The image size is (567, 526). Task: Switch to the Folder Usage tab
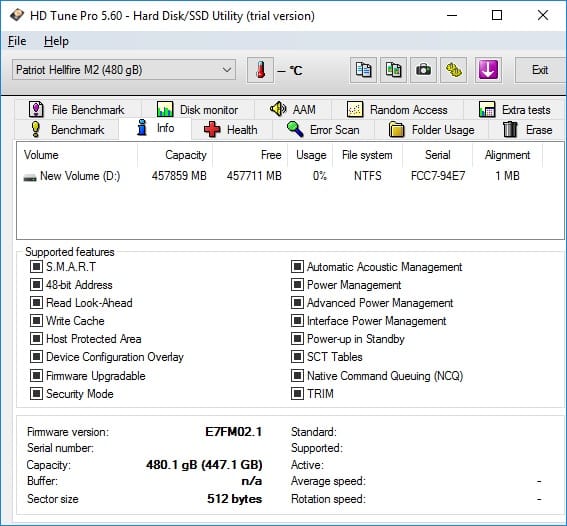tap(431, 130)
